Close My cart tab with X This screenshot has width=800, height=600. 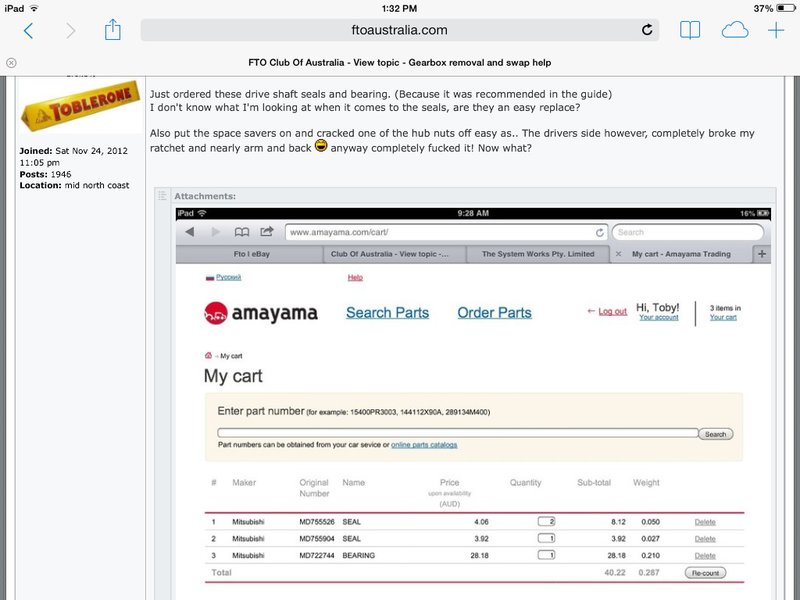618,254
